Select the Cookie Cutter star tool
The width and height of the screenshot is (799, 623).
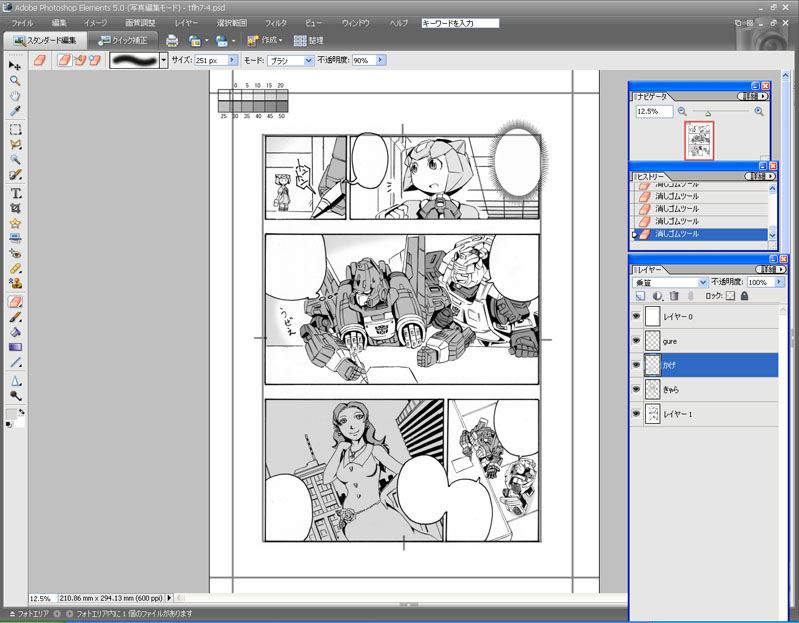coord(15,223)
